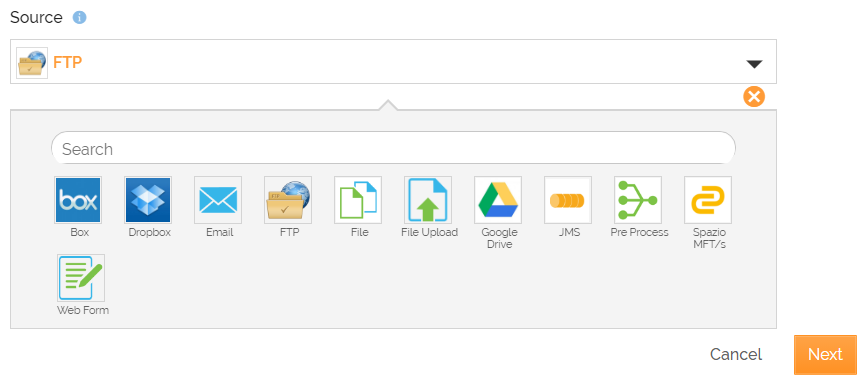Click the orange FTP selected value text

click(67, 63)
